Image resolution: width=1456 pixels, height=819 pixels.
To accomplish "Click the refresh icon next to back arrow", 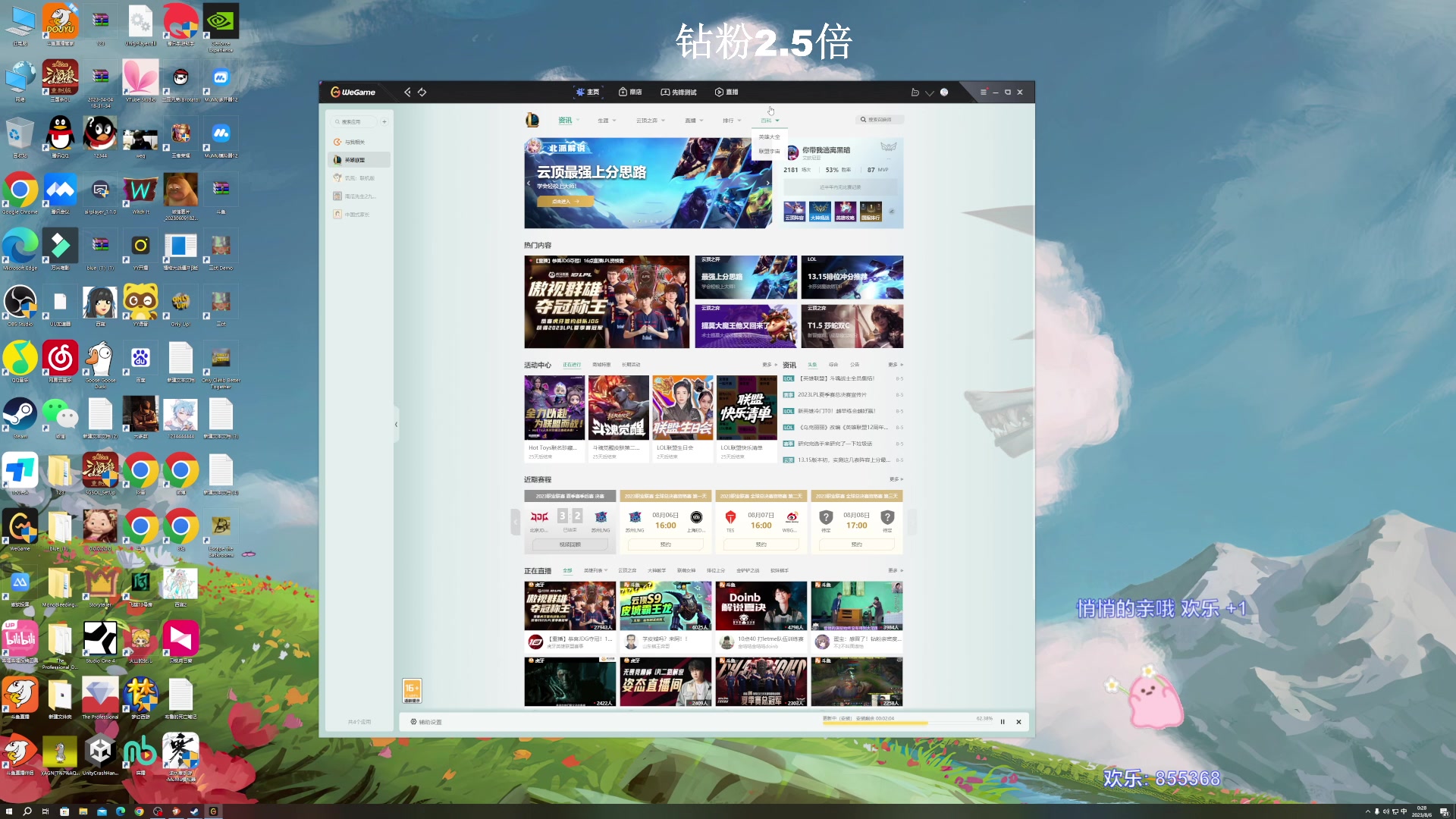I will [x=422, y=92].
